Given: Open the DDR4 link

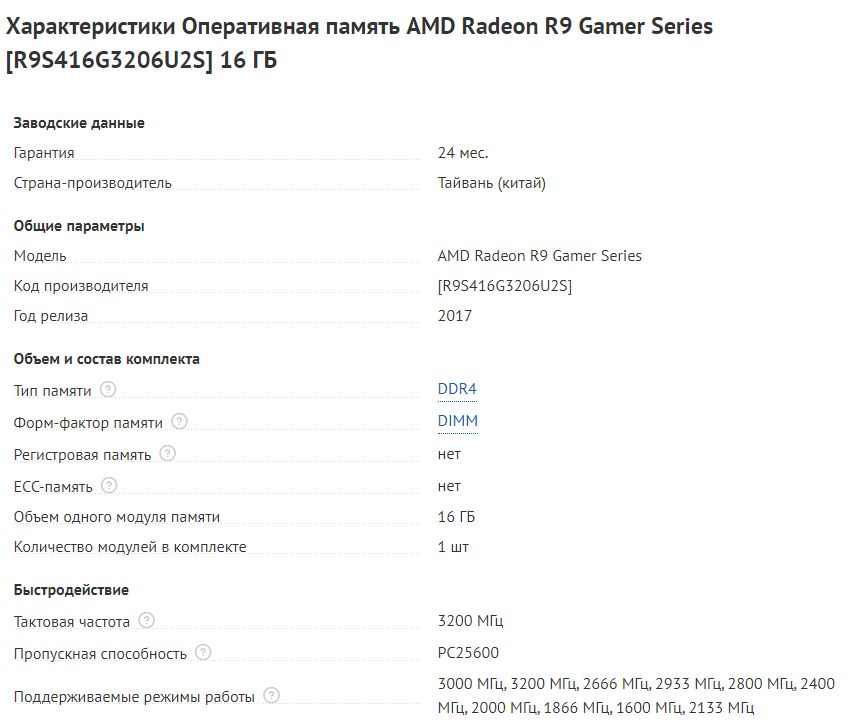Looking at the screenshot, I should 450,389.
